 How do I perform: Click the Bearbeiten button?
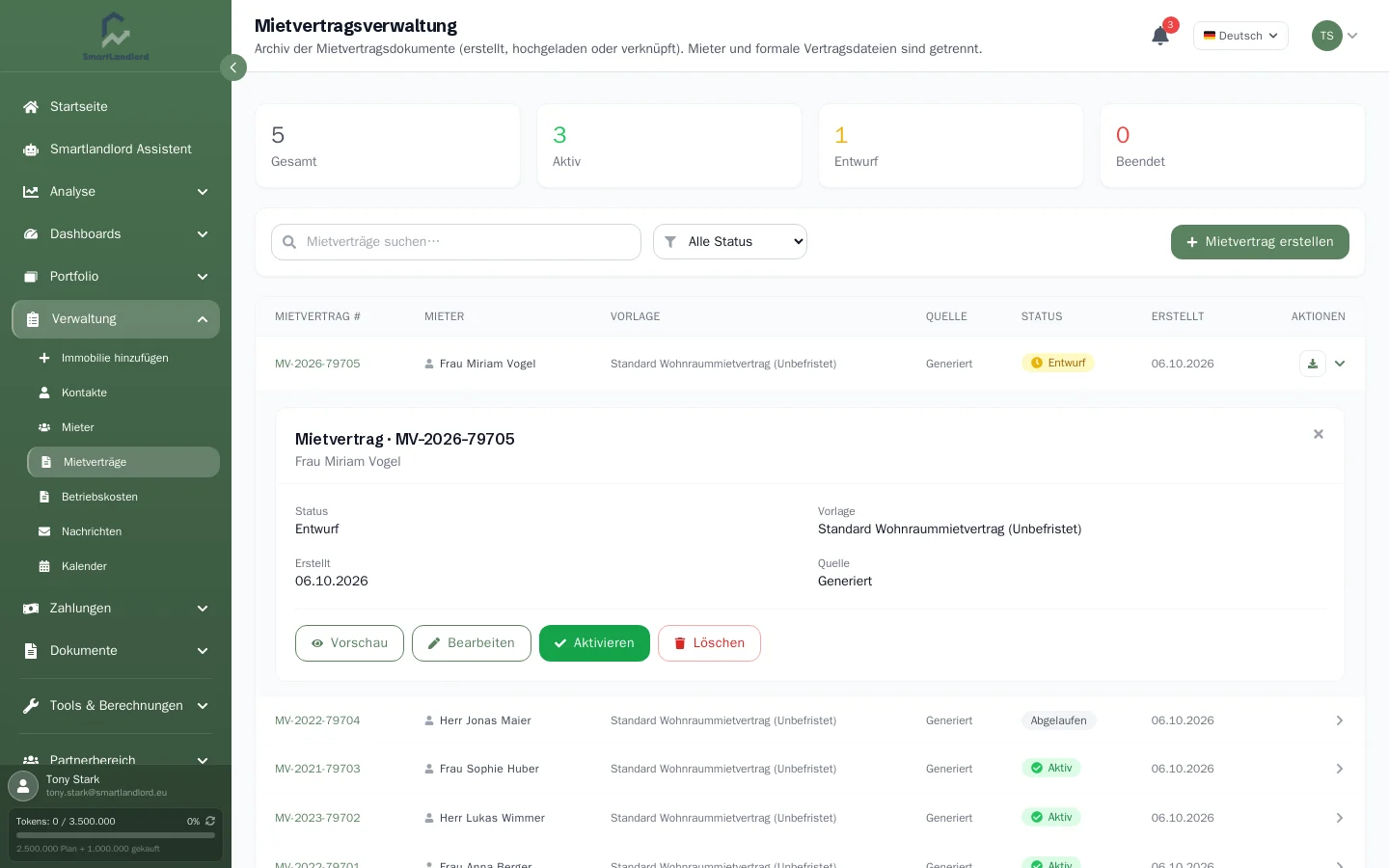472,643
